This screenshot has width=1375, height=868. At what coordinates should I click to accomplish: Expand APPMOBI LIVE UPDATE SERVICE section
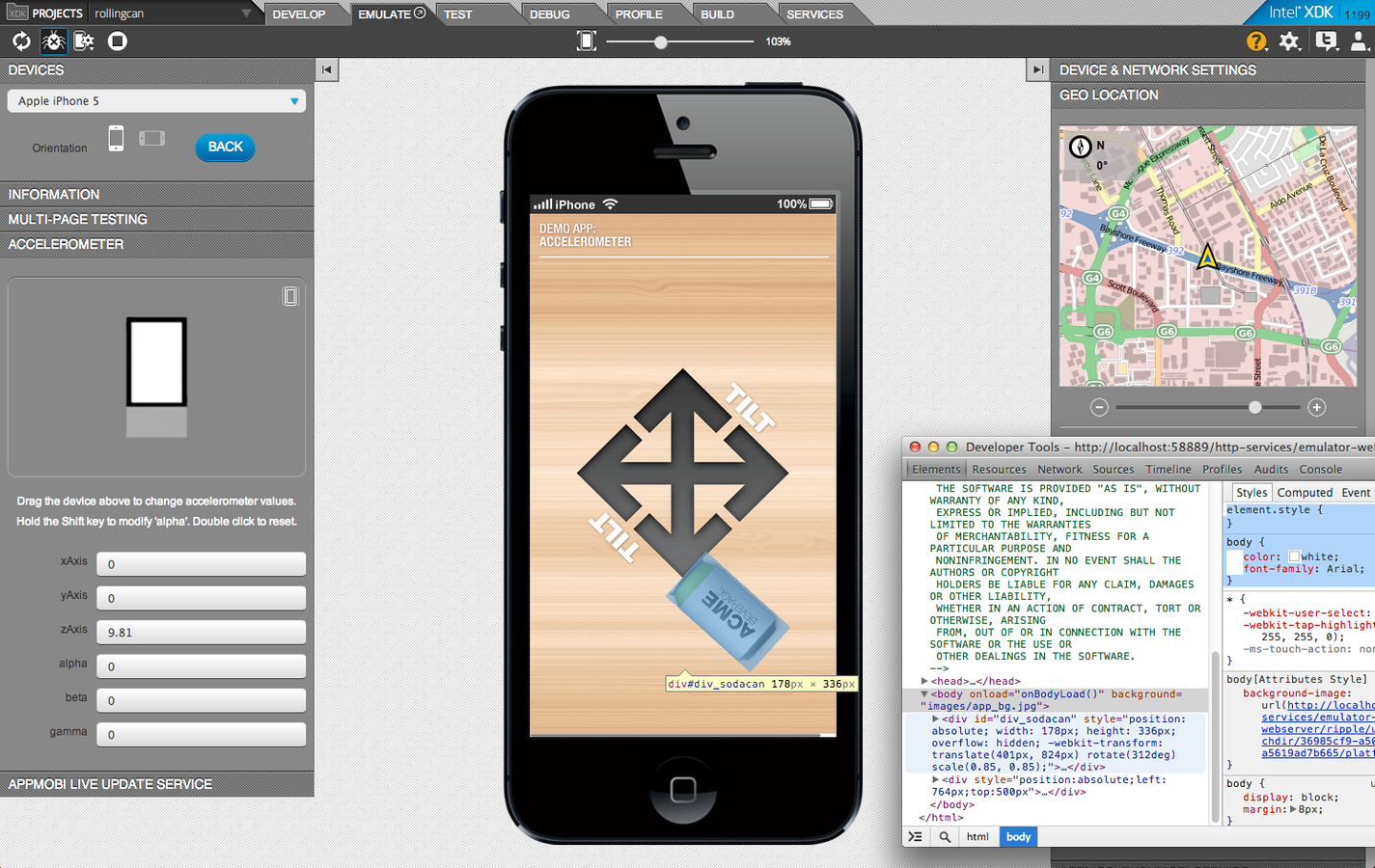[x=156, y=784]
